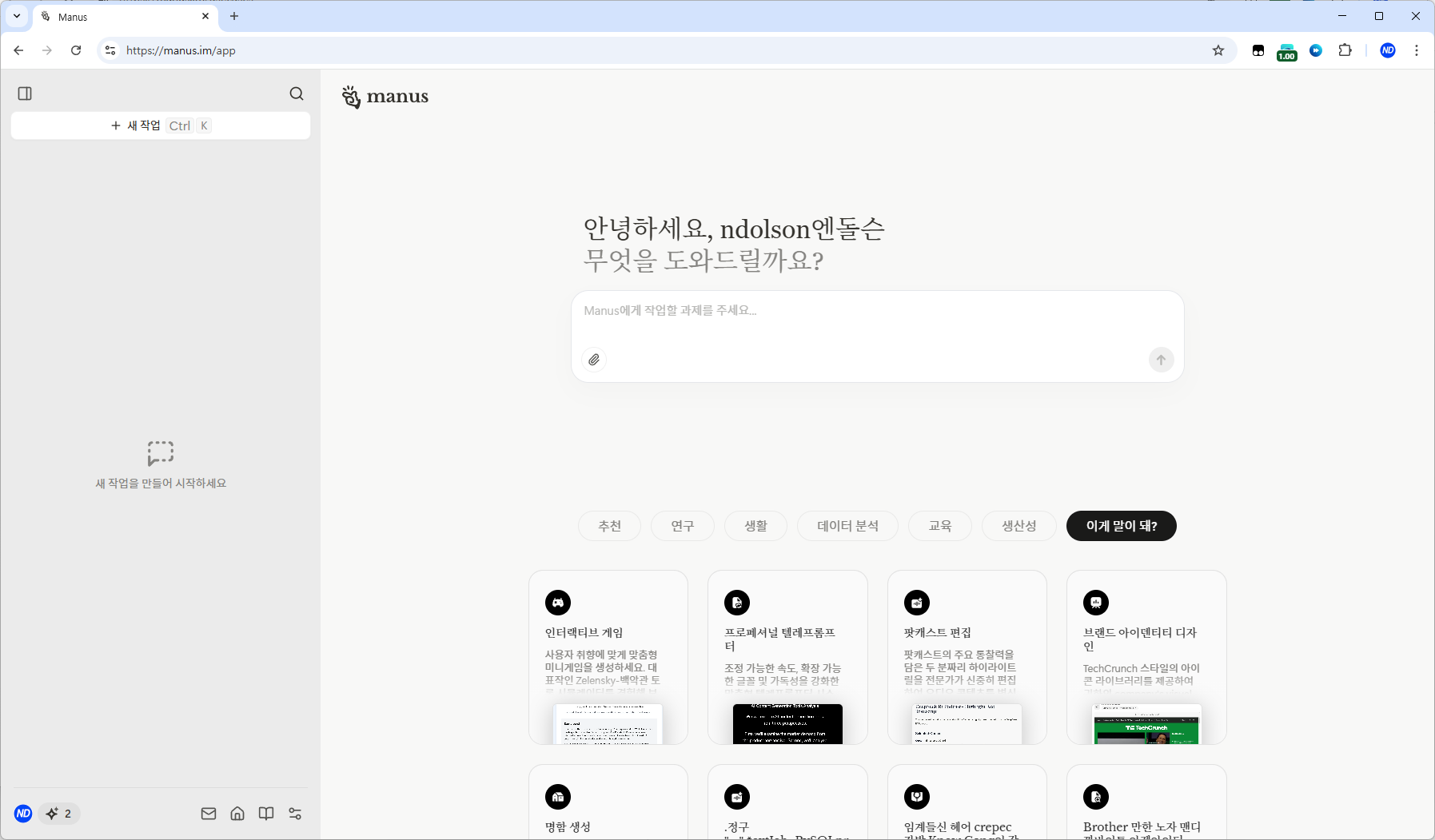The width and height of the screenshot is (1435, 840).
Task: Click the green 1.00 extension icon
Action: click(x=1287, y=52)
